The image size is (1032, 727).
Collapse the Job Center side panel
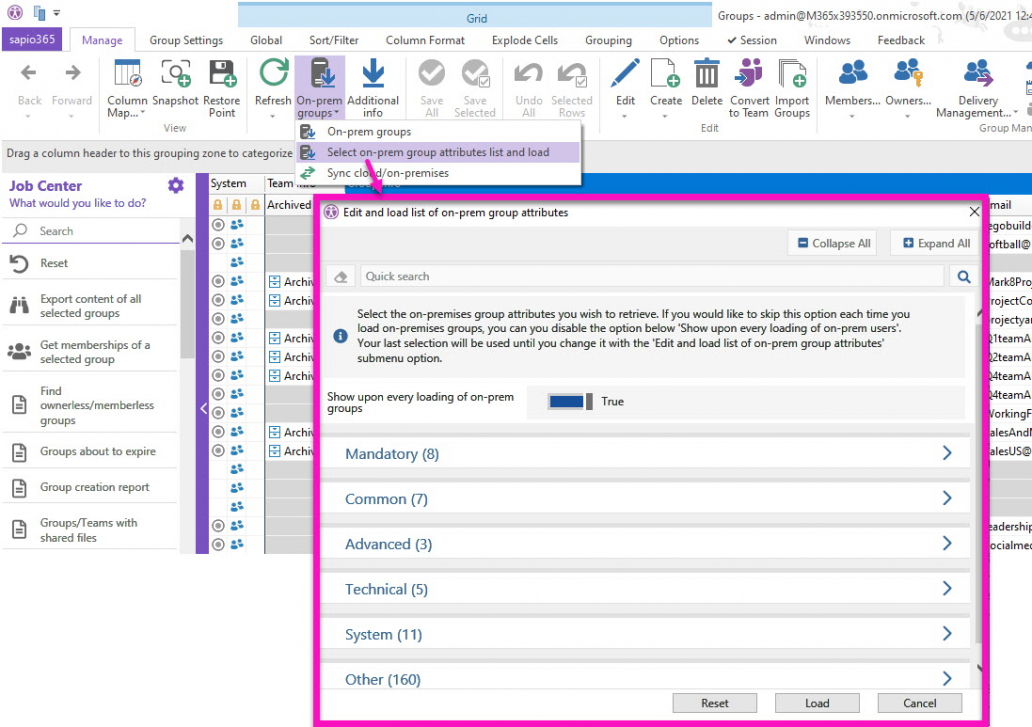(x=203, y=409)
